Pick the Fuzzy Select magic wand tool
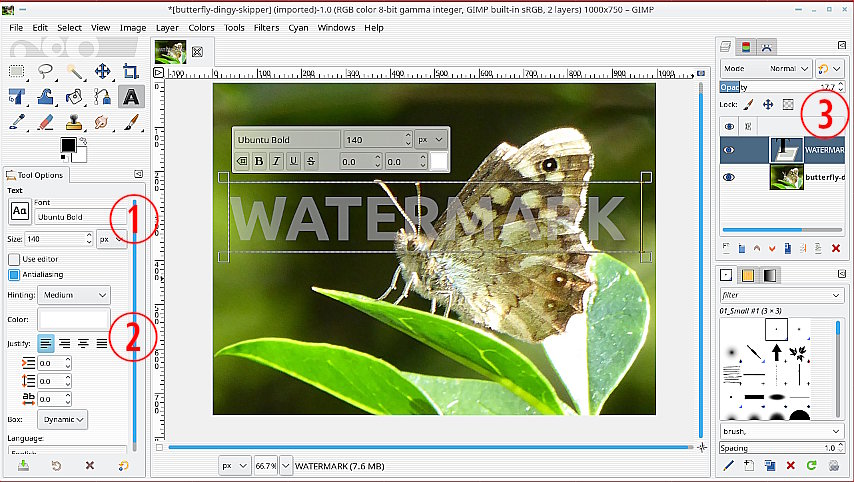 coord(74,71)
